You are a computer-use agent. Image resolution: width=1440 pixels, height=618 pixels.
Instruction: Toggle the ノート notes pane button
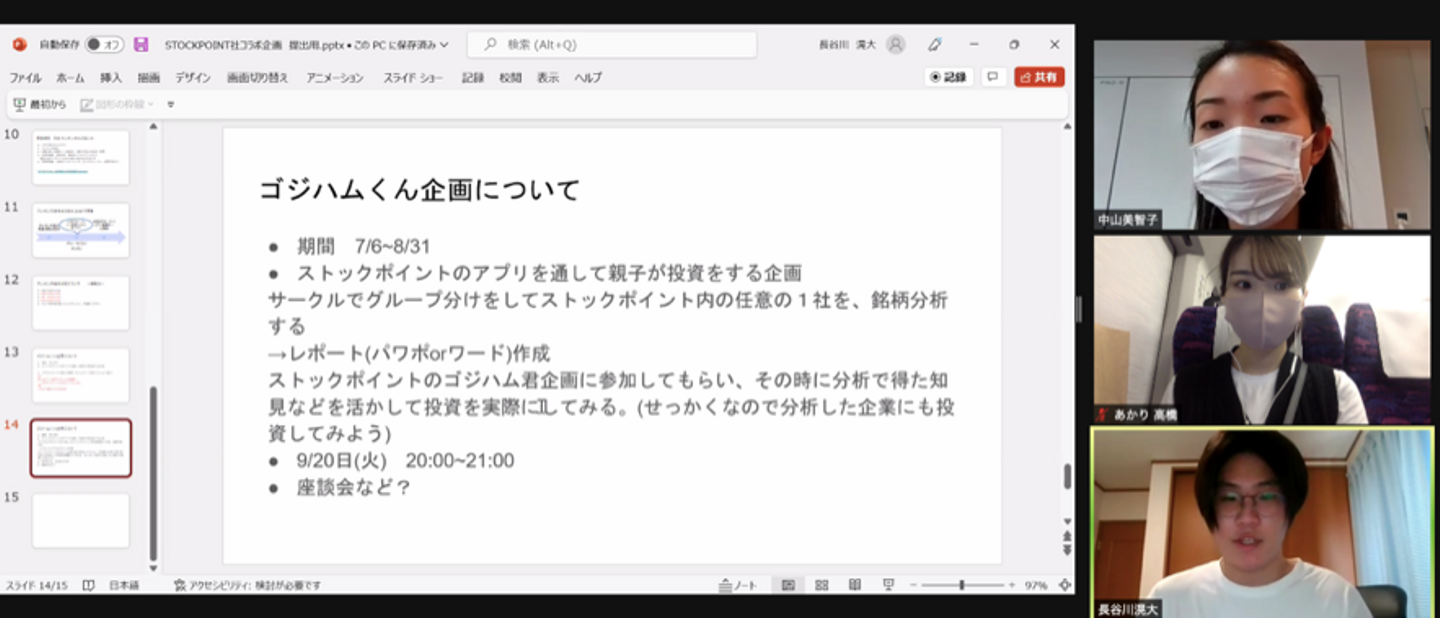[x=738, y=585]
